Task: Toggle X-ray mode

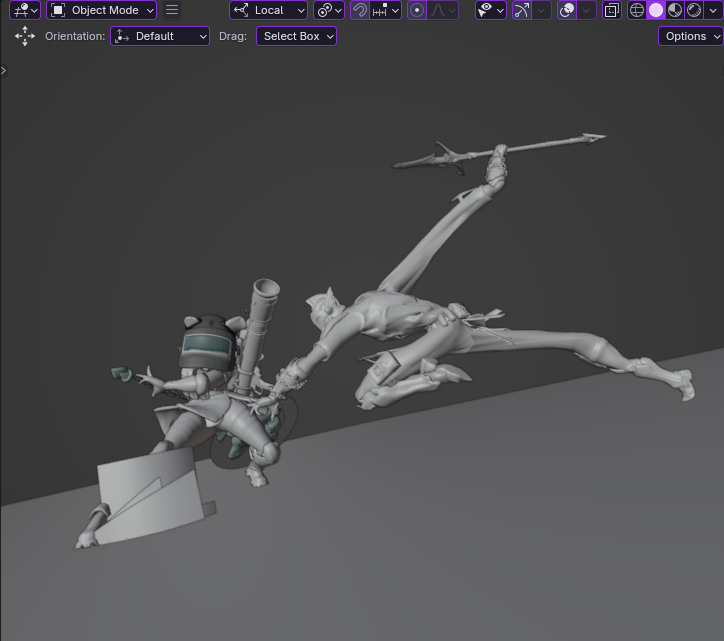Action: coord(611,10)
